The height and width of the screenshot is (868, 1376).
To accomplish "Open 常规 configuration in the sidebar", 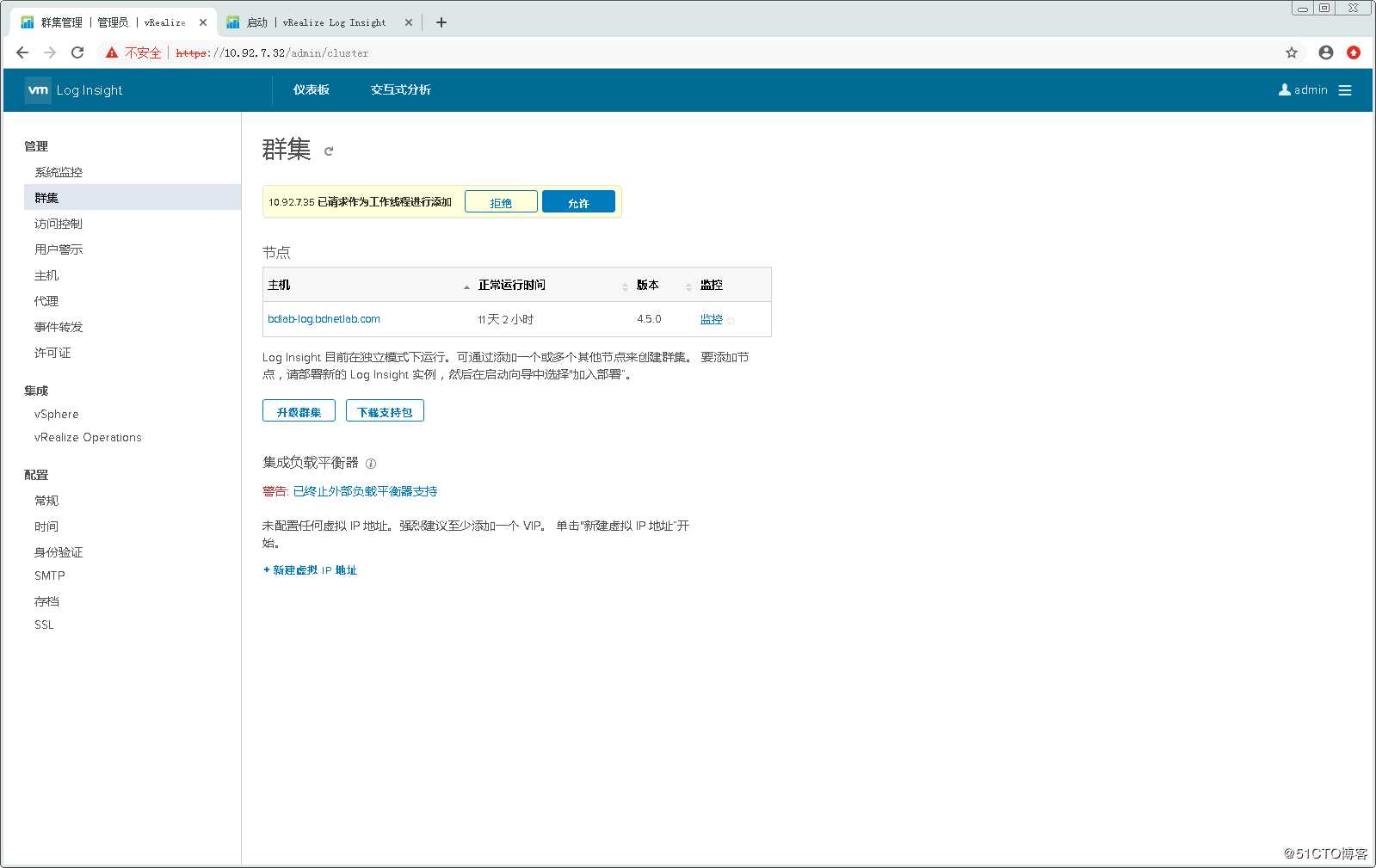I will click(46, 501).
